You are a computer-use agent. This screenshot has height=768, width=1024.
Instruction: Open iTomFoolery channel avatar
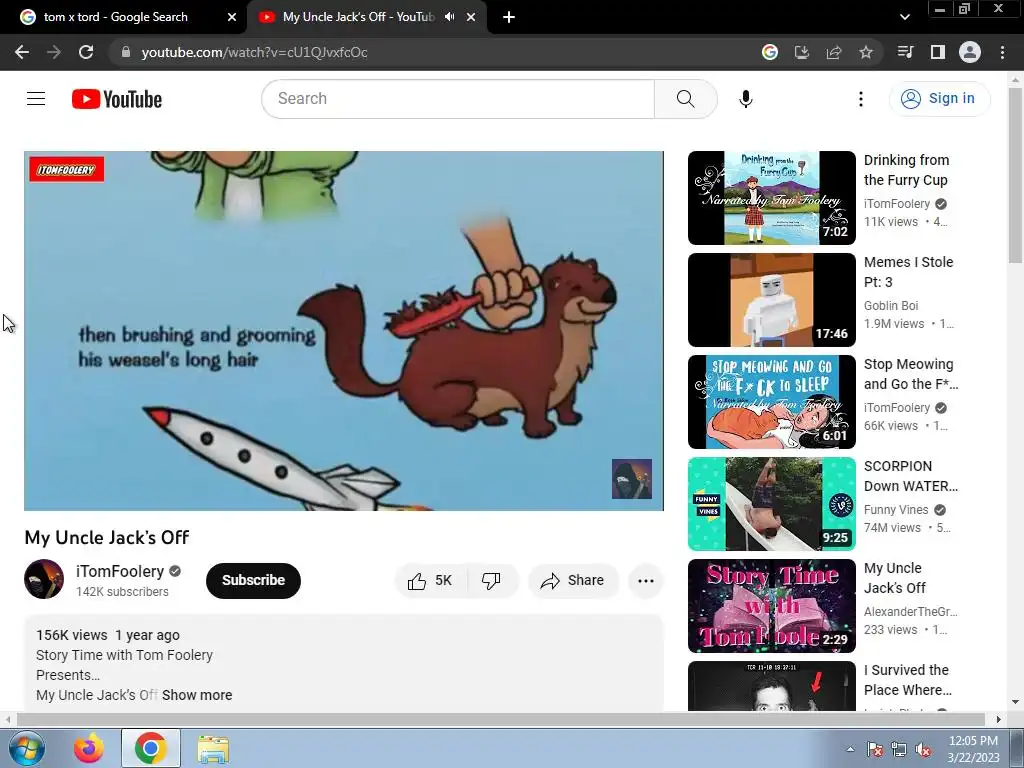pos(44,579)
